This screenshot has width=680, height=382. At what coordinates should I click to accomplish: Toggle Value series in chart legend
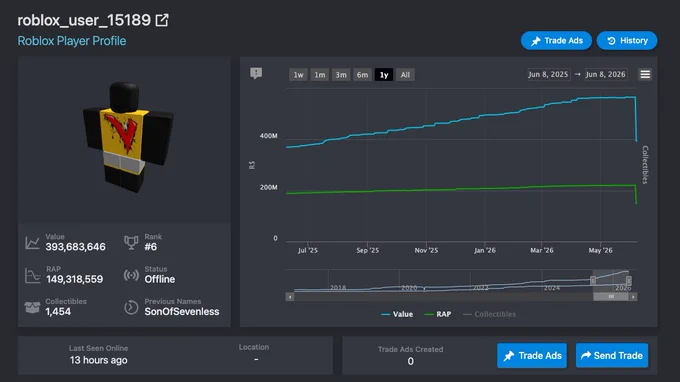pos(397,314)
